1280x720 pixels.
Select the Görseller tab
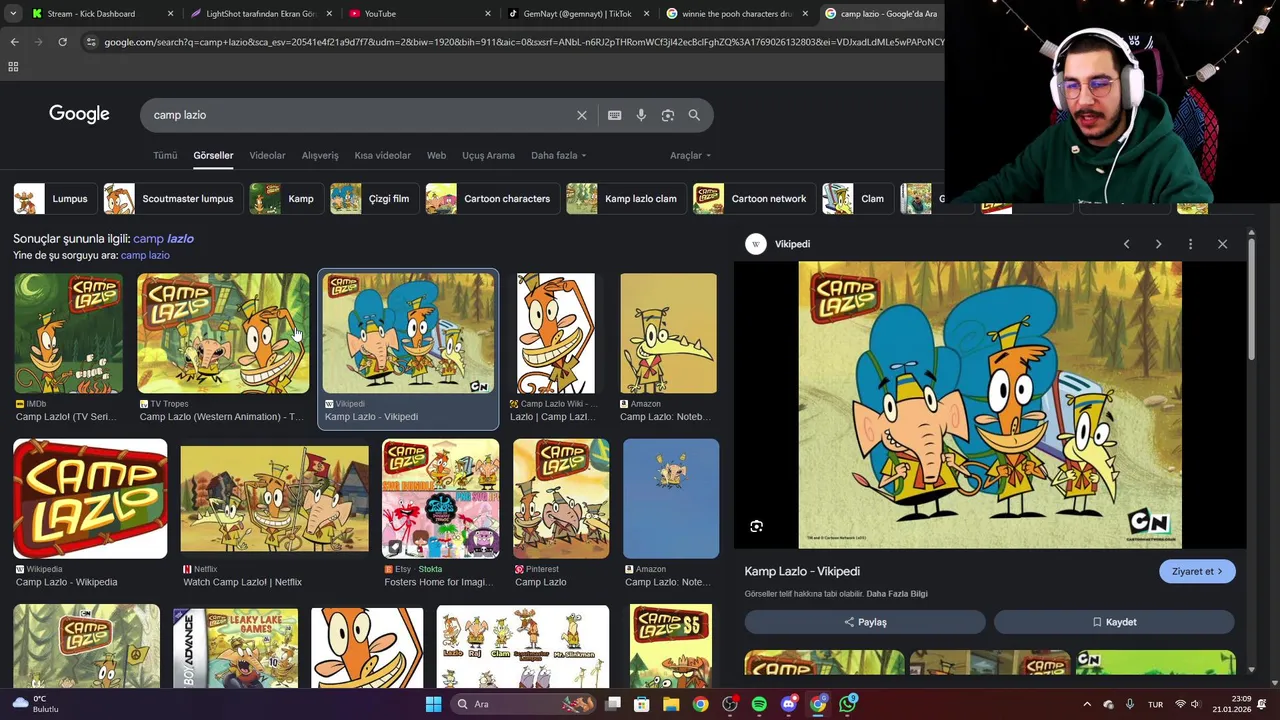point(213,155)
